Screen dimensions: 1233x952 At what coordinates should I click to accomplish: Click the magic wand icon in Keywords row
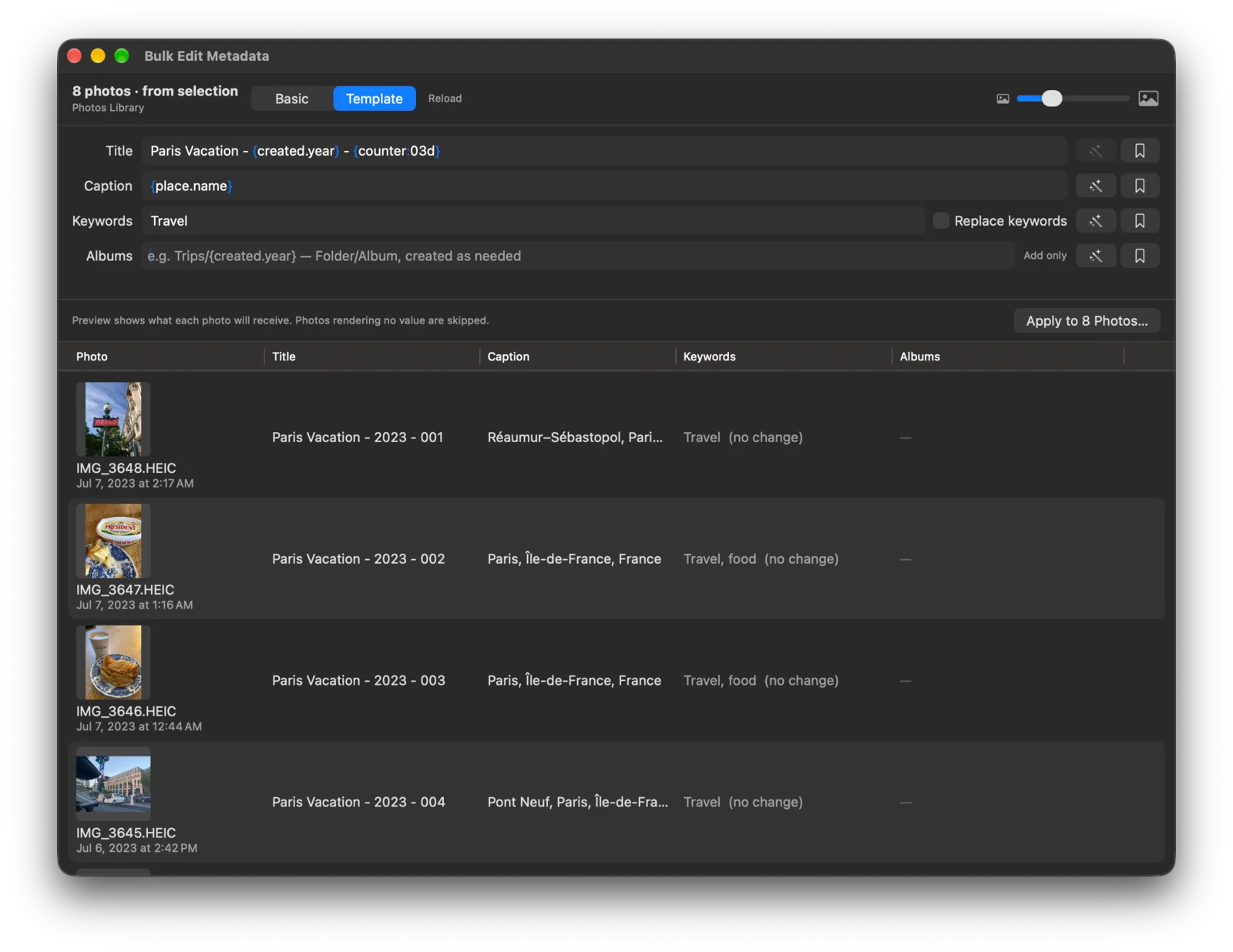point(1095,221)
